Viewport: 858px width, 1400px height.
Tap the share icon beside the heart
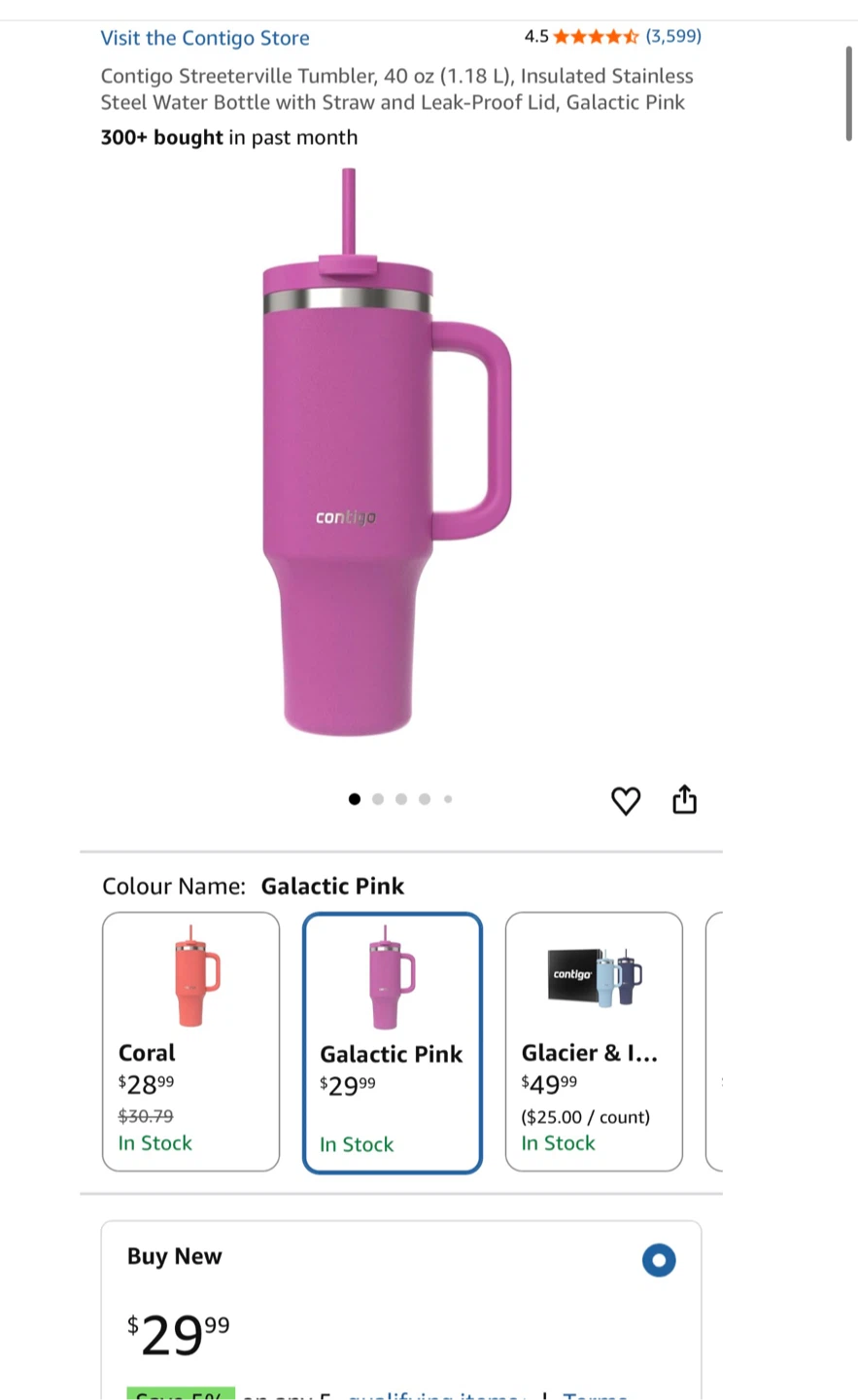[x=685, y=799]
